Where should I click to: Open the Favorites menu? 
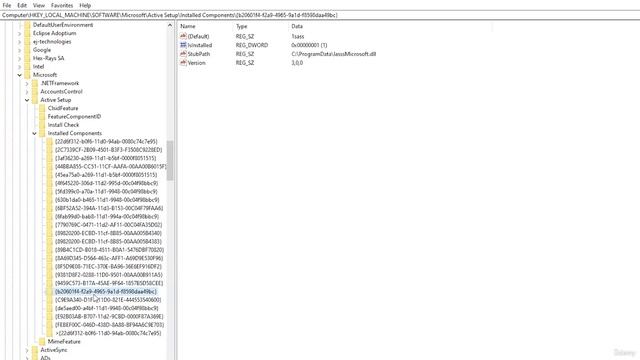[x=62, y=5]
